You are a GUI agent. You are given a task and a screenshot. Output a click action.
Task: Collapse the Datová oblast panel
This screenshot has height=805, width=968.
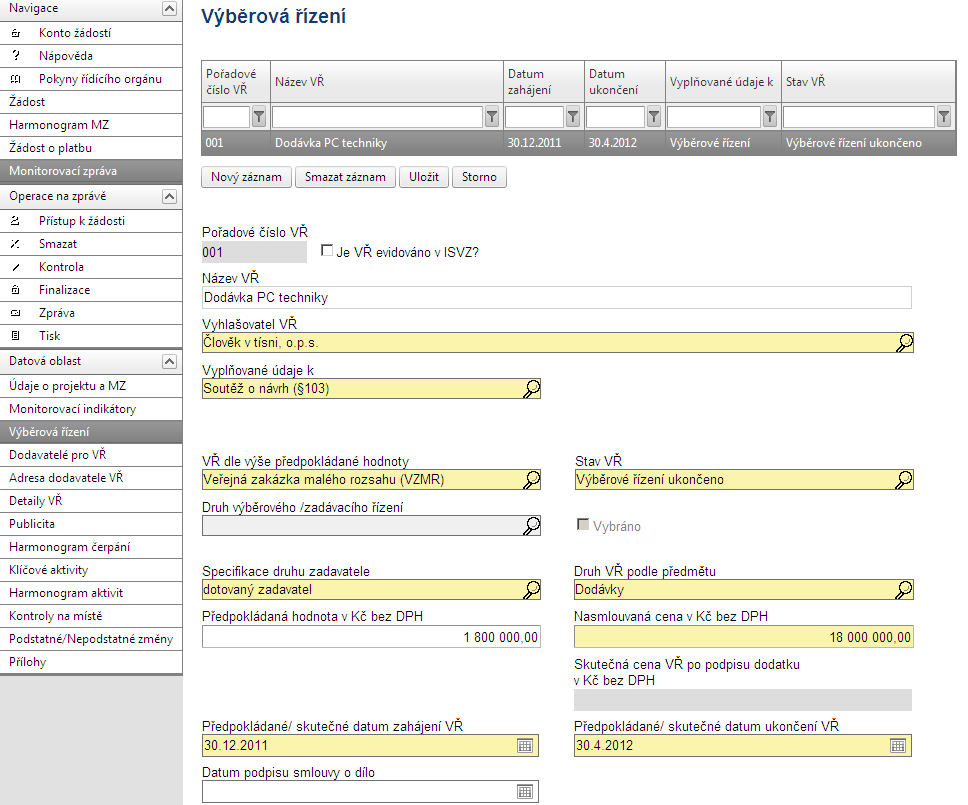pos(169,361)
